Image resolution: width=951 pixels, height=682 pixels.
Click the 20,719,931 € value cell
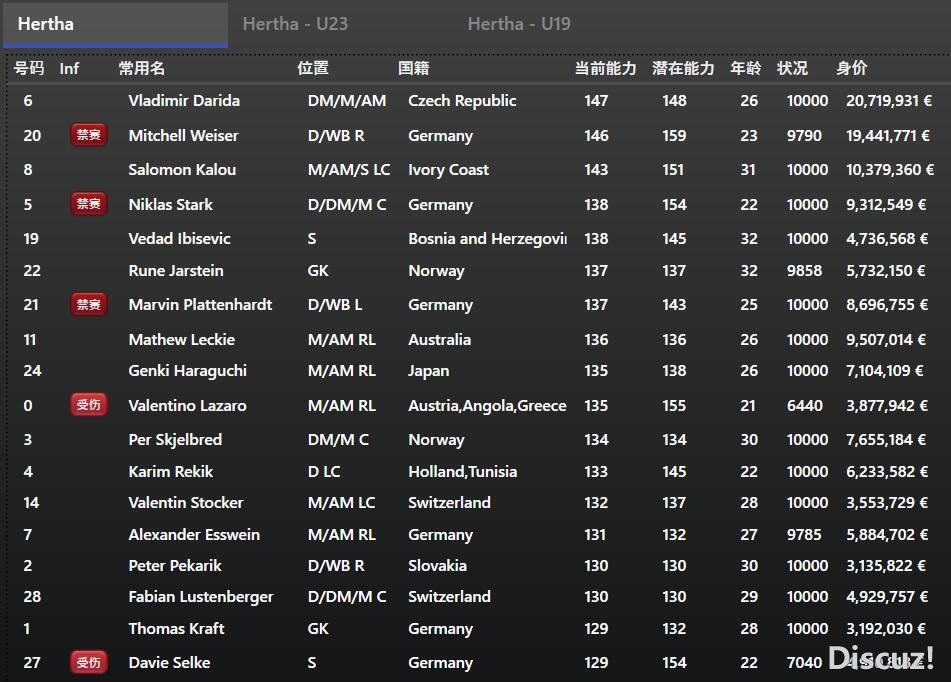(x=889, y=101)
